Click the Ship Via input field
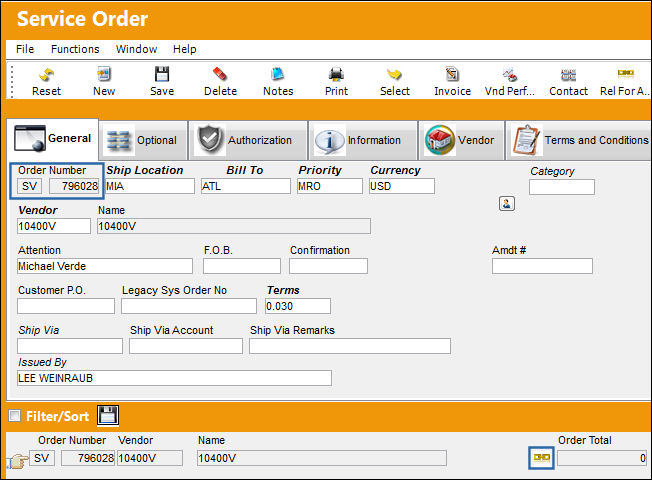Image resolution: width=652 pixels, height=480 pixels. click(x=70, y=346)
